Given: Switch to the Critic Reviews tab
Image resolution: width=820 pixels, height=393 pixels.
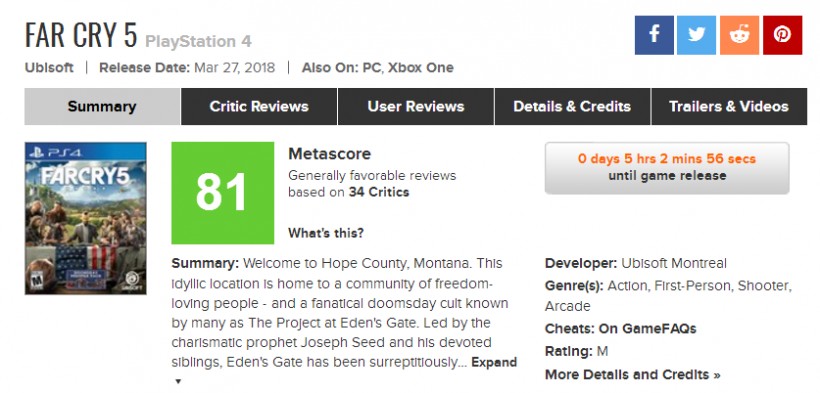Looking at the screenshot, I should pyautogui.click(x=259, y=107).
